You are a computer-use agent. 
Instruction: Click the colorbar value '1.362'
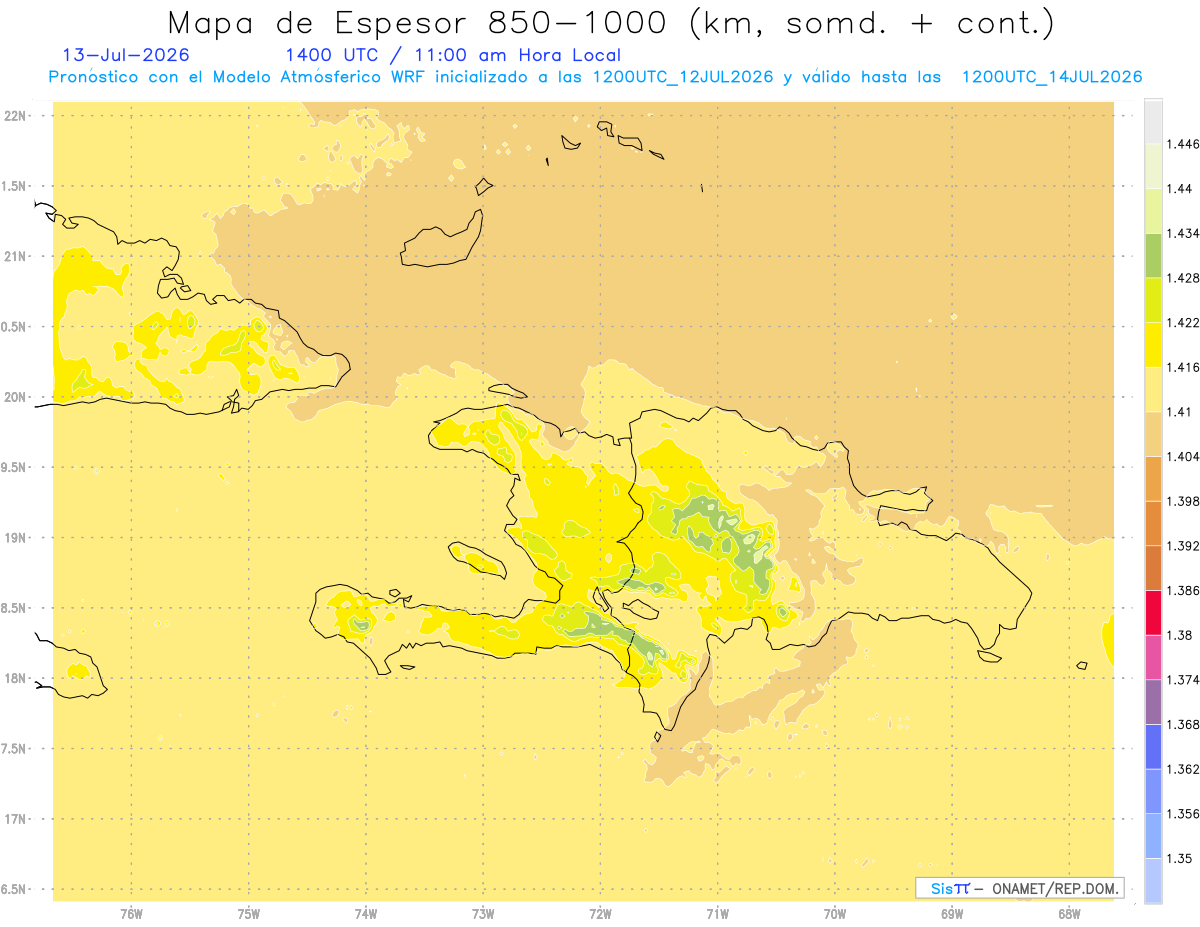click(x=1183, y=769)
